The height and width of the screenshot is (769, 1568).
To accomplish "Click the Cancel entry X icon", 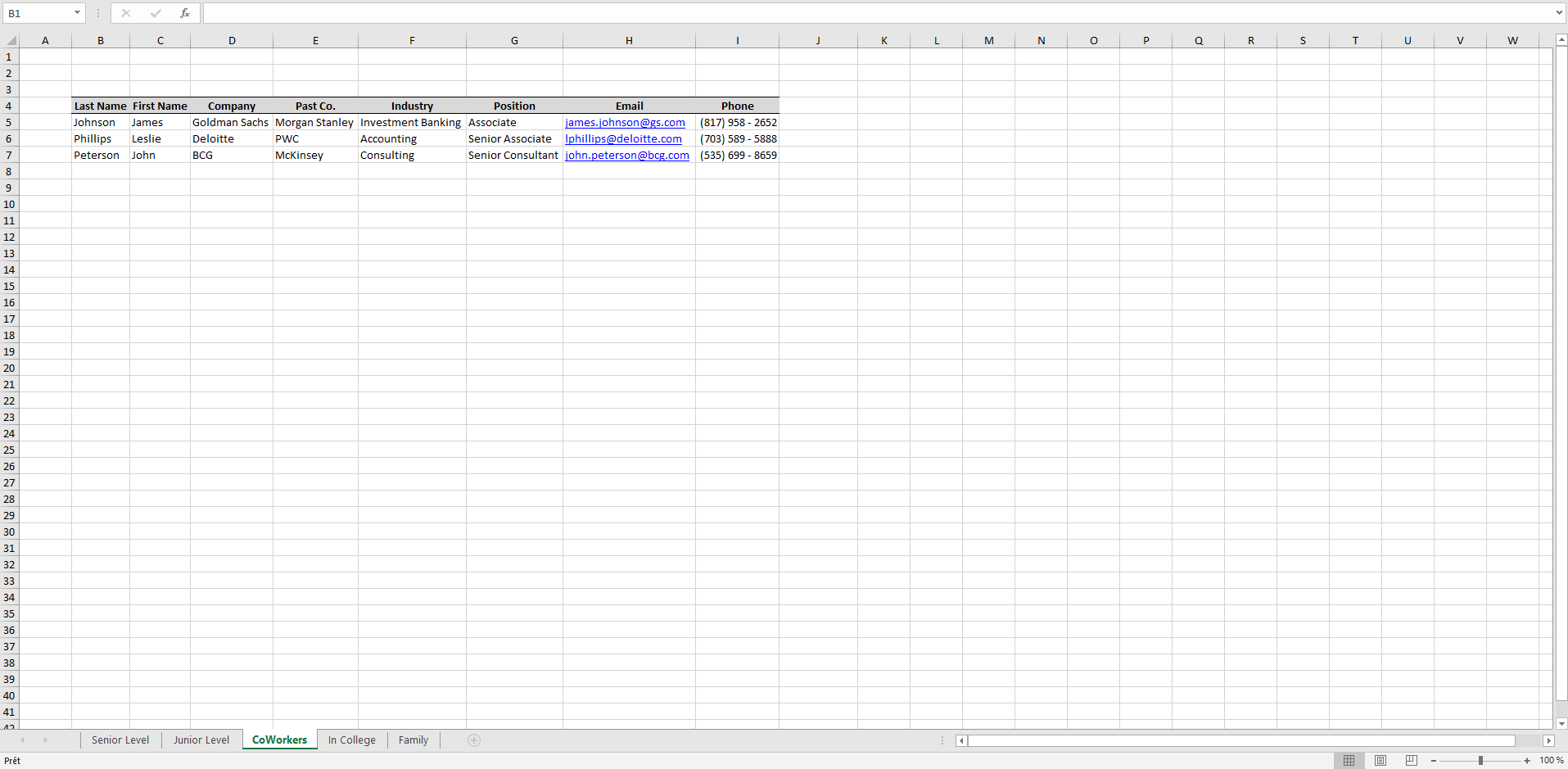I will click(126, 13).
